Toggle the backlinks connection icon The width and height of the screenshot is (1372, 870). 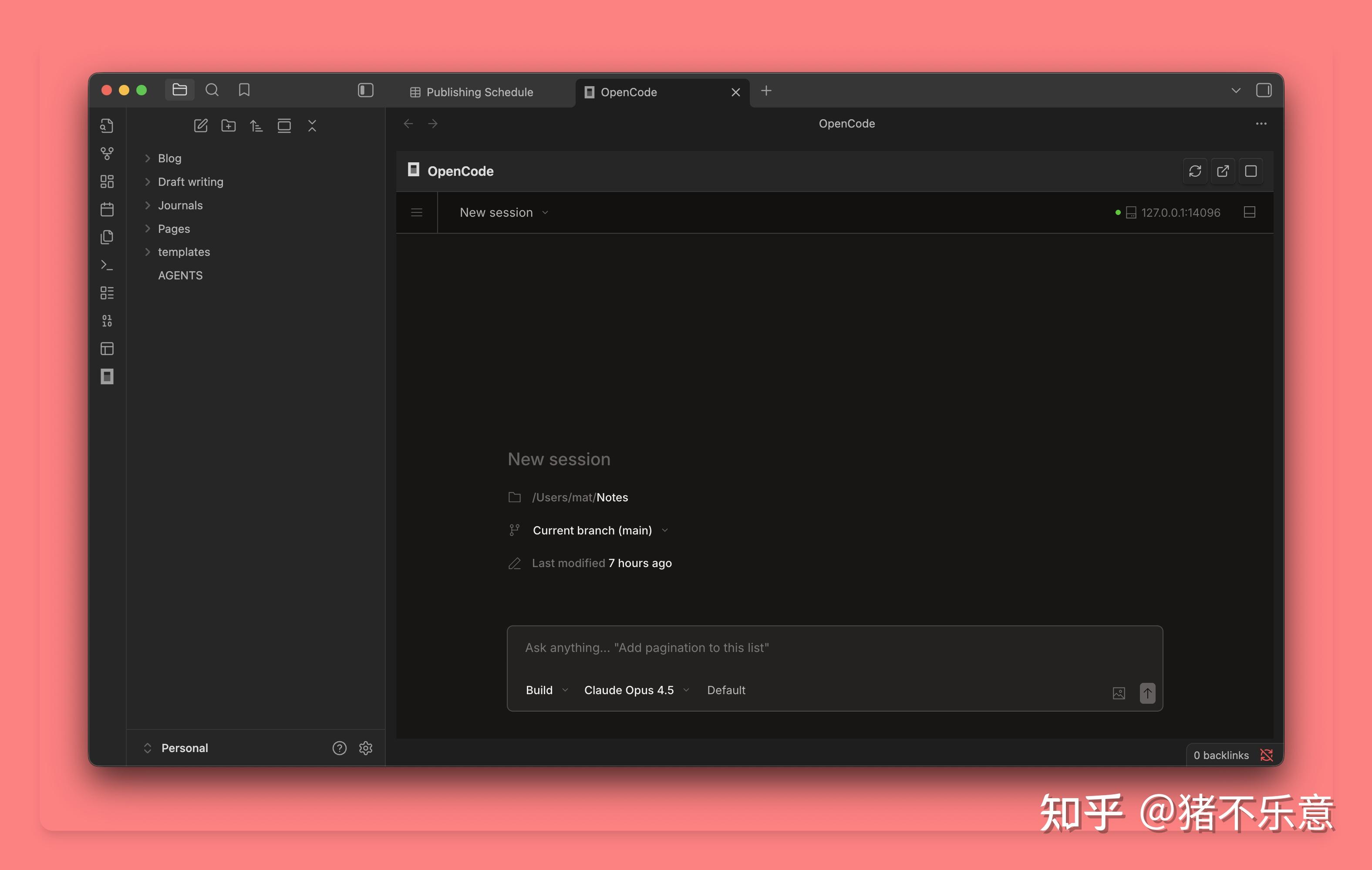click(1267, 755)
